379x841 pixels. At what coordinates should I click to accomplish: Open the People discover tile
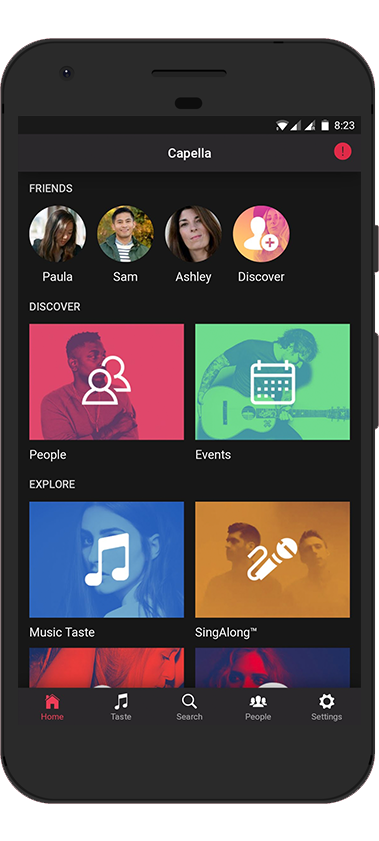[107, 382]
